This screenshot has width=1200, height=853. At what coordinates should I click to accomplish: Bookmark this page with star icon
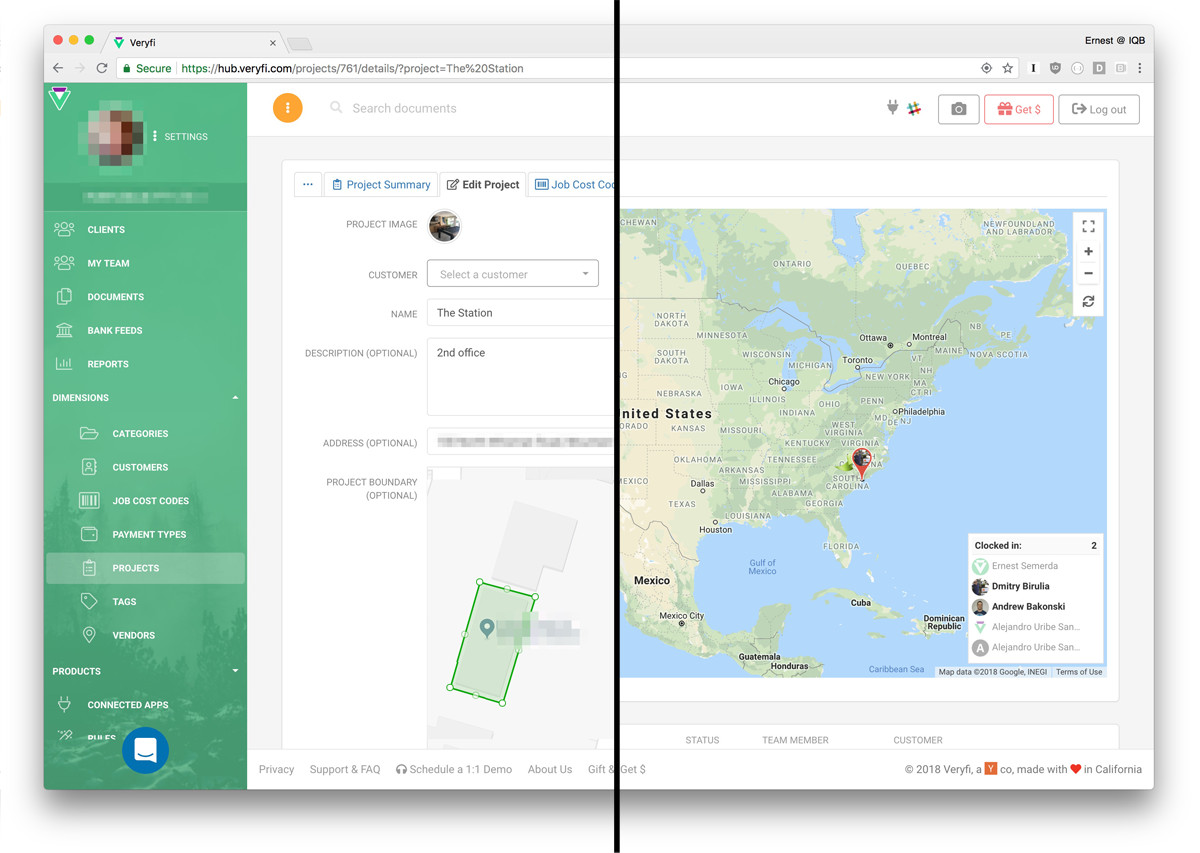pyautogui.click(x=1007, y=68)
